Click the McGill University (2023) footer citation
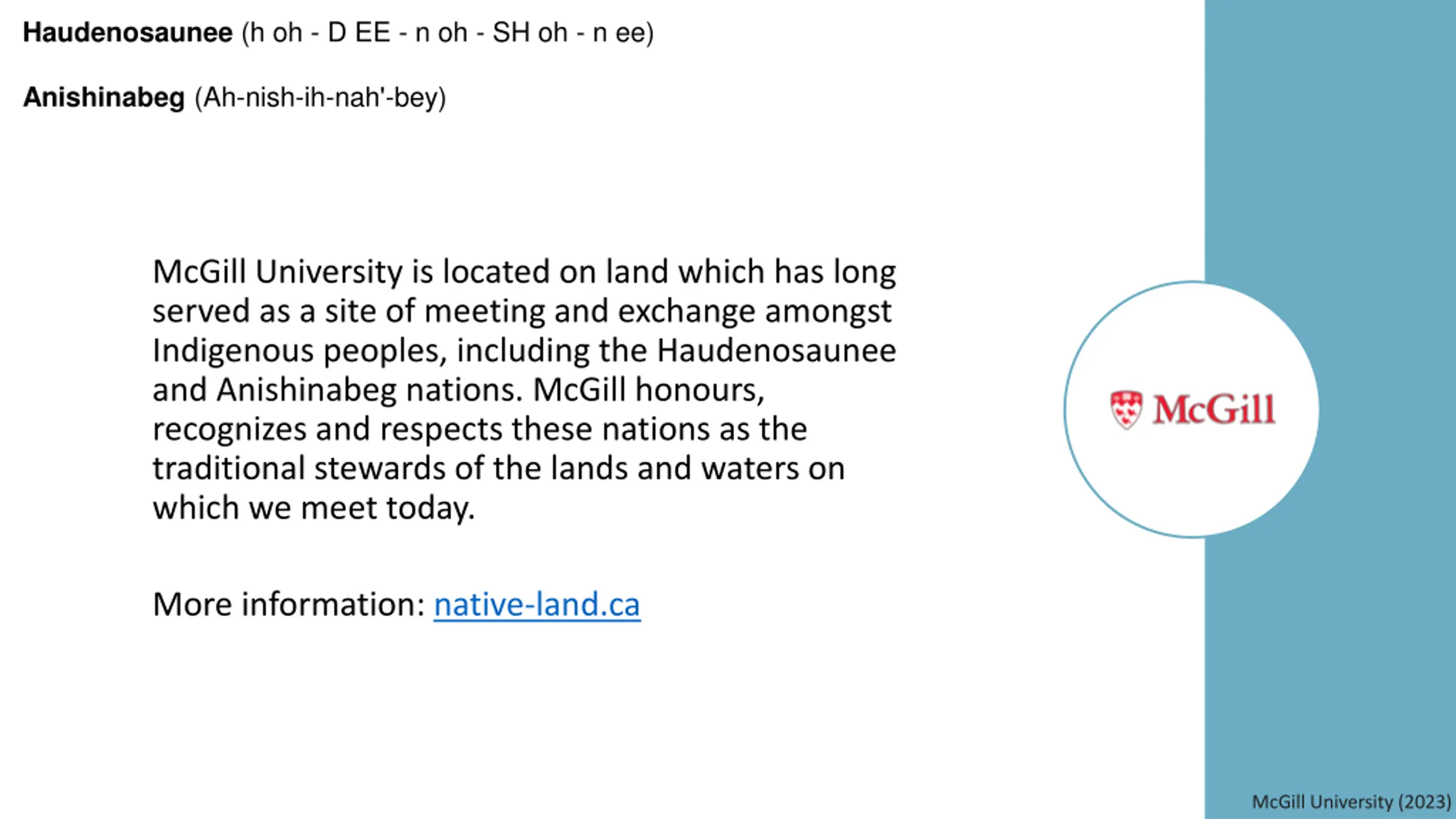 tap(1351, 802)
